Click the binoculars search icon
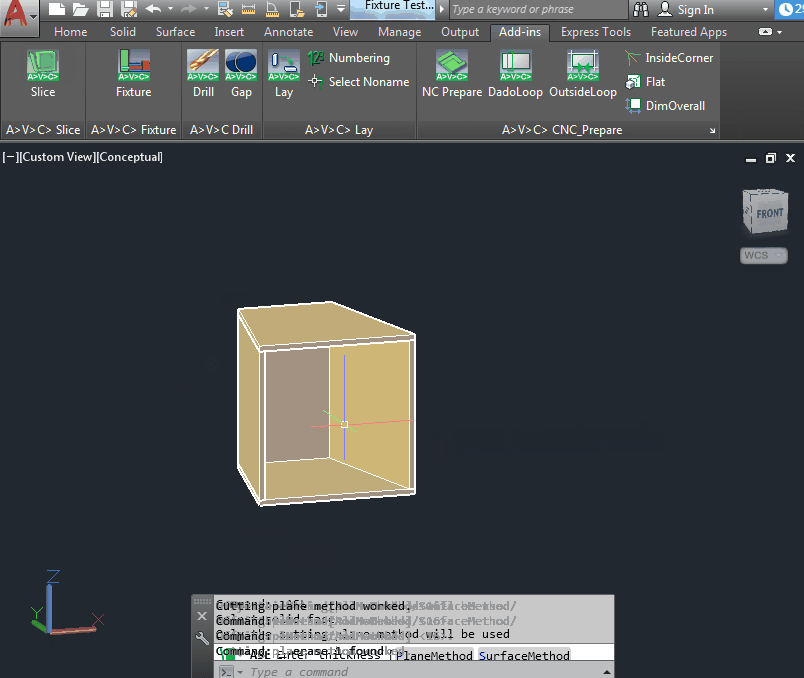The width and height of the screenshot is (804, 678). click(x=641, y=9)
